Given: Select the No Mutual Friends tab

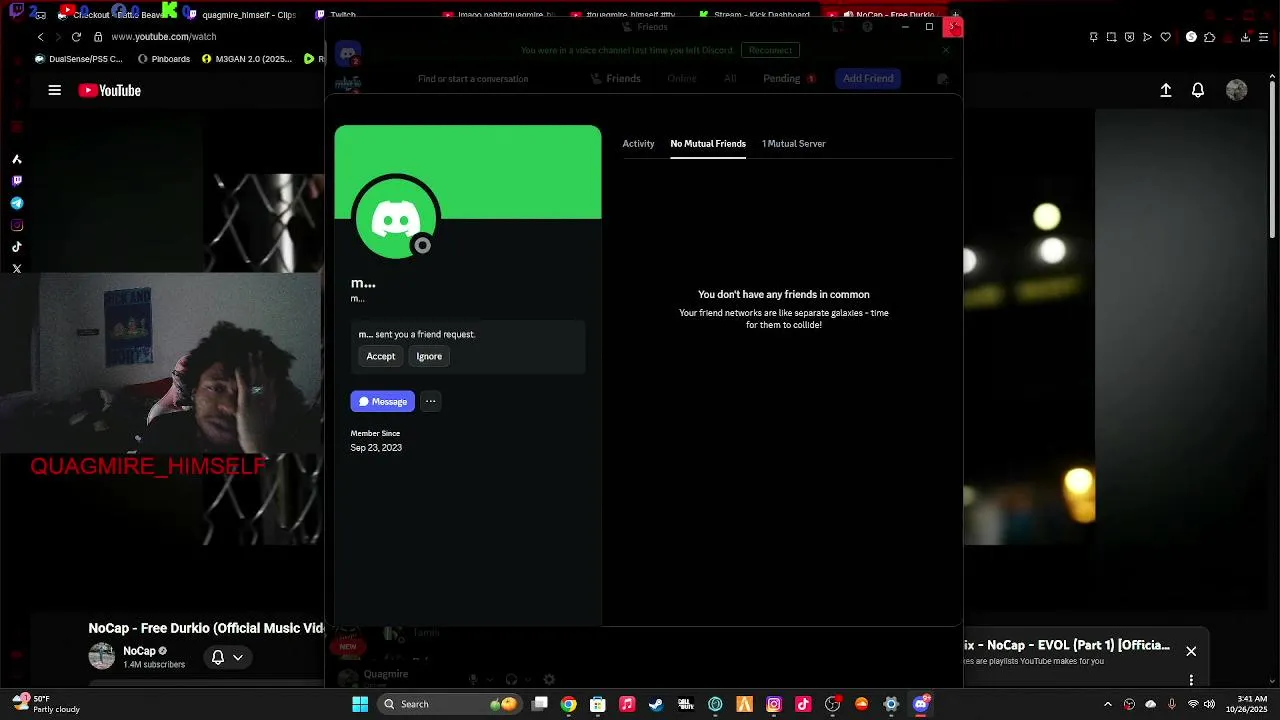Looking at the screenshot, I should 708,144.
